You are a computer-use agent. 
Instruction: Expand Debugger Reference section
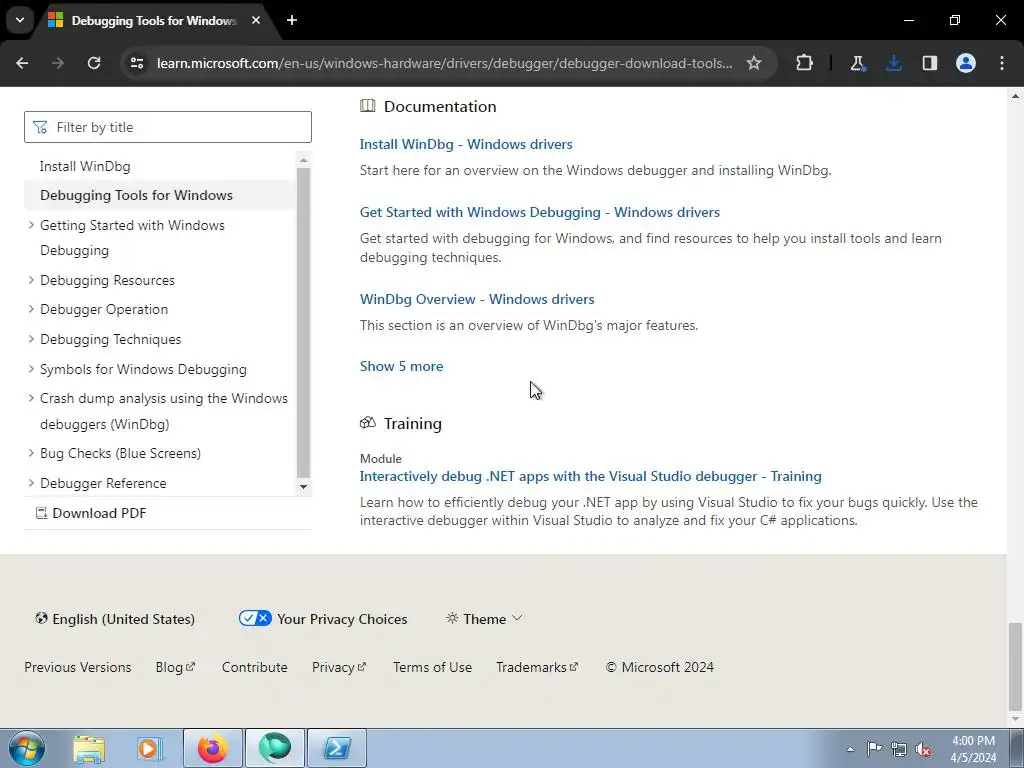(31, 483)
